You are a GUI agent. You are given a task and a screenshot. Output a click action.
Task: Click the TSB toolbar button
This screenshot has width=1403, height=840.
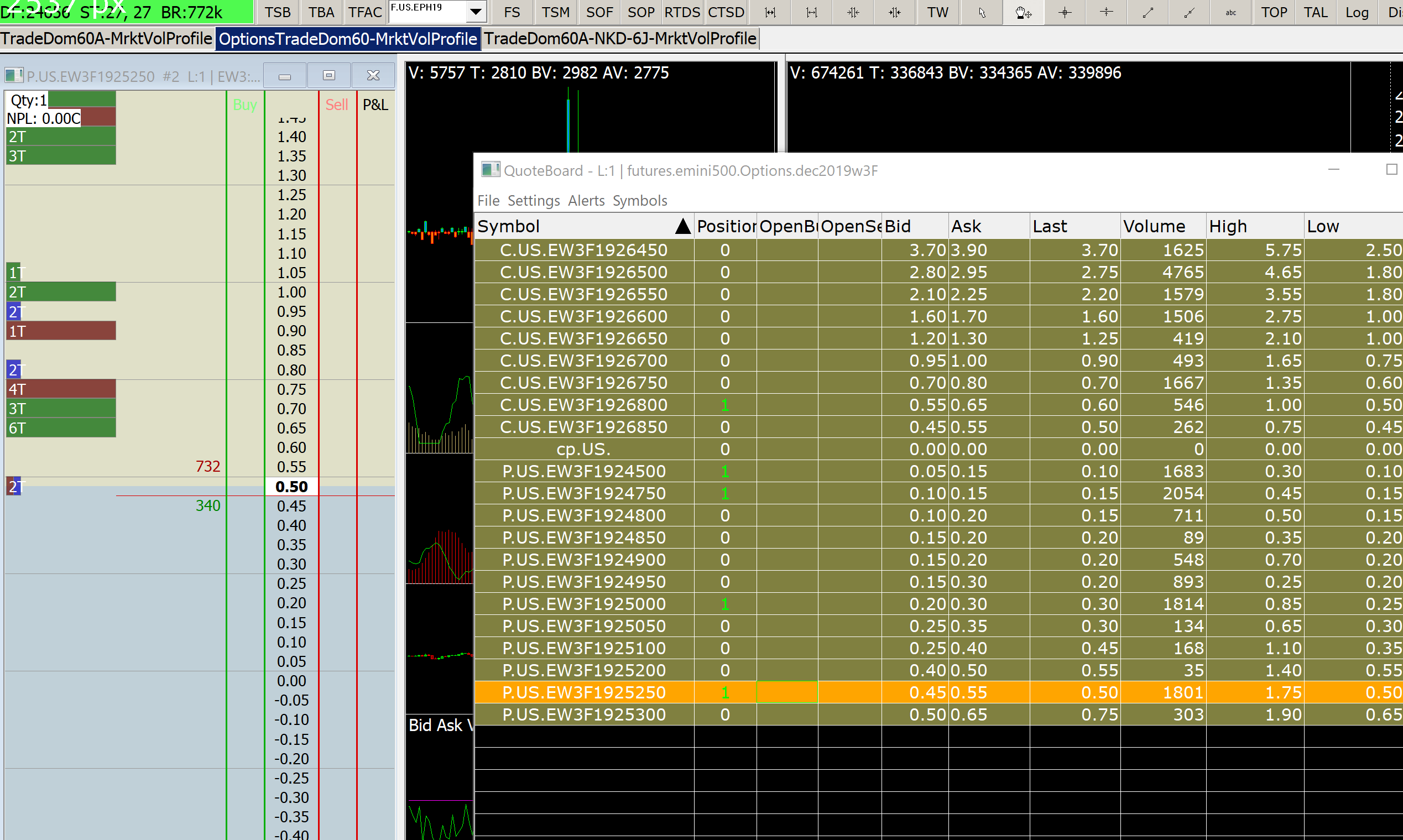277,13
